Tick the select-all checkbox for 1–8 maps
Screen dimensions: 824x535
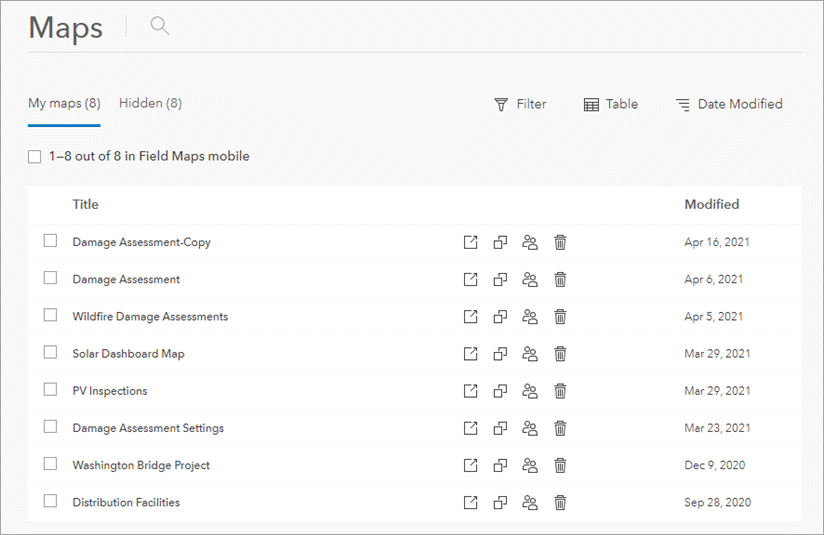(x=35, y=157)
